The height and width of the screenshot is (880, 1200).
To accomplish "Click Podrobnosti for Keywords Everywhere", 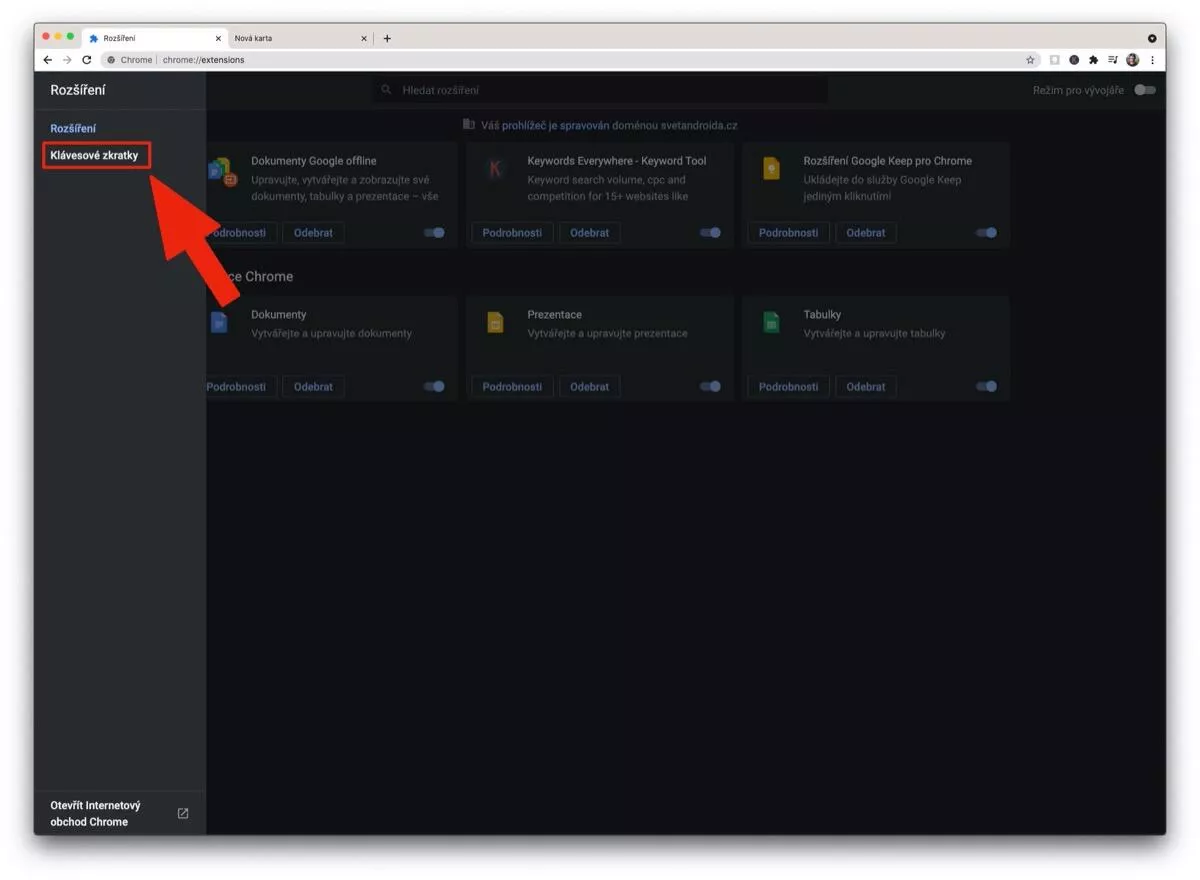I will [512, 232].
